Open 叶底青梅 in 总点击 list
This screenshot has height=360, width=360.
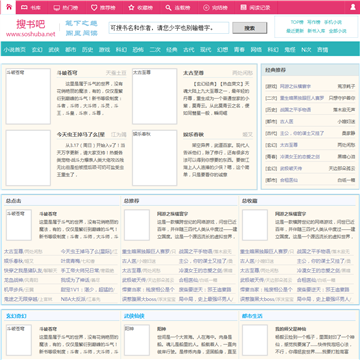(x=71, y=261)
